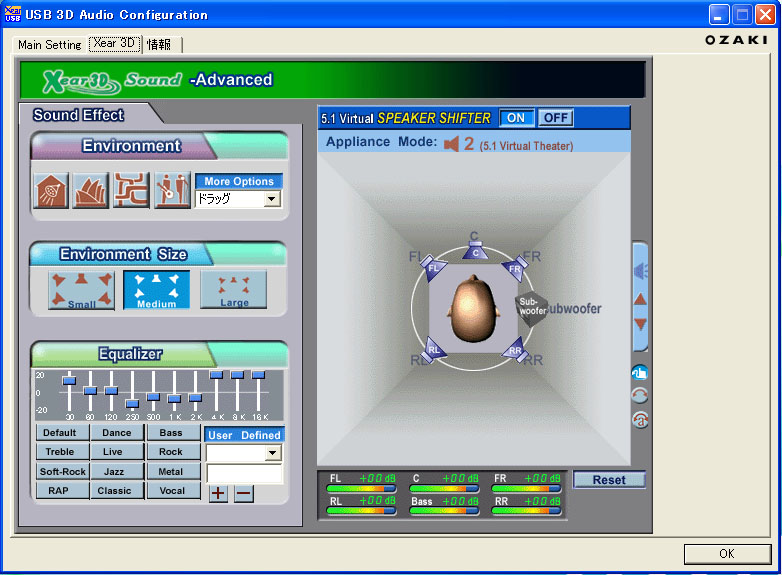Set environment size to Small
The height and width of the screenshot is (575, 782).
tap(82, 290)
